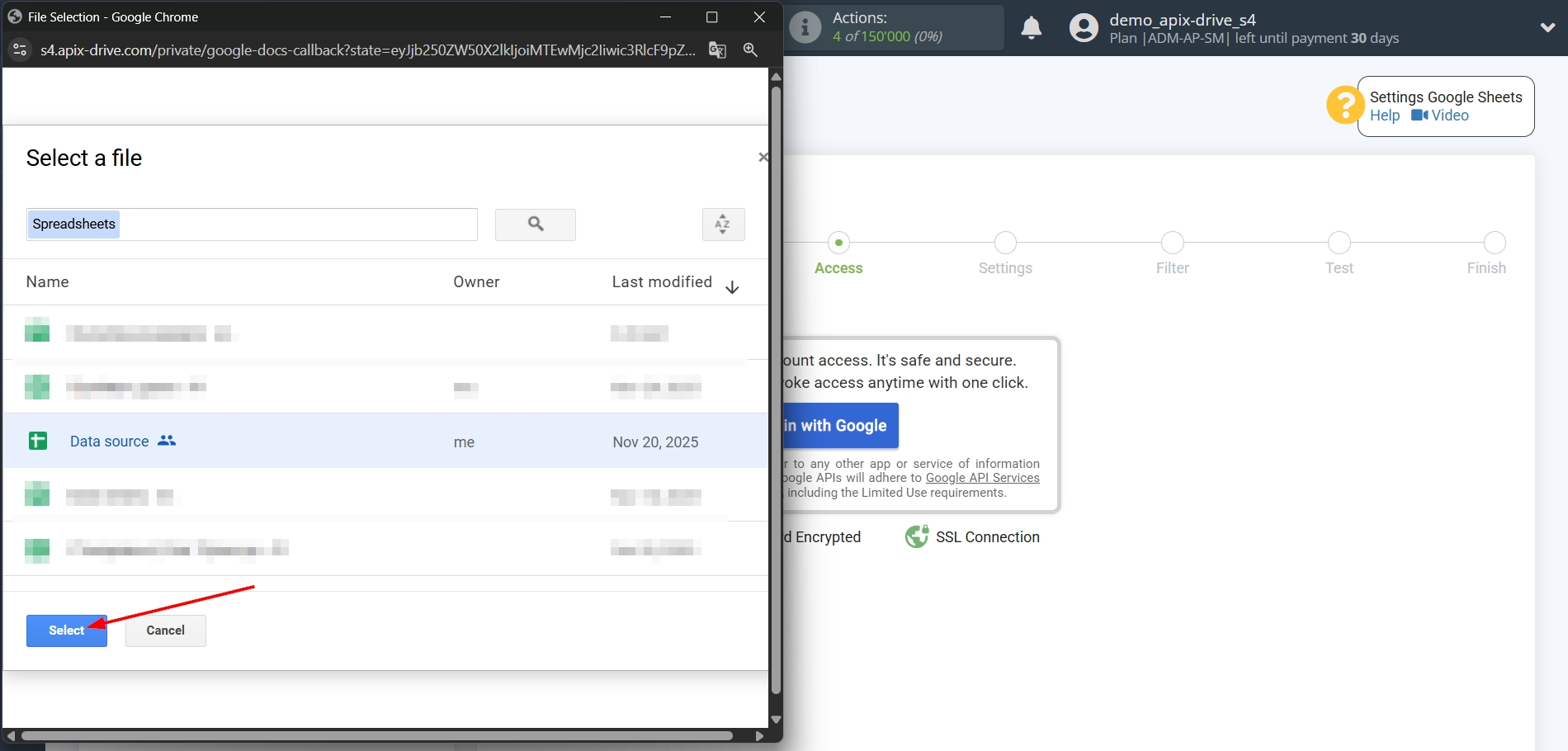
Task: Click the zoom icon in the address bar
Action: (749, 50)
